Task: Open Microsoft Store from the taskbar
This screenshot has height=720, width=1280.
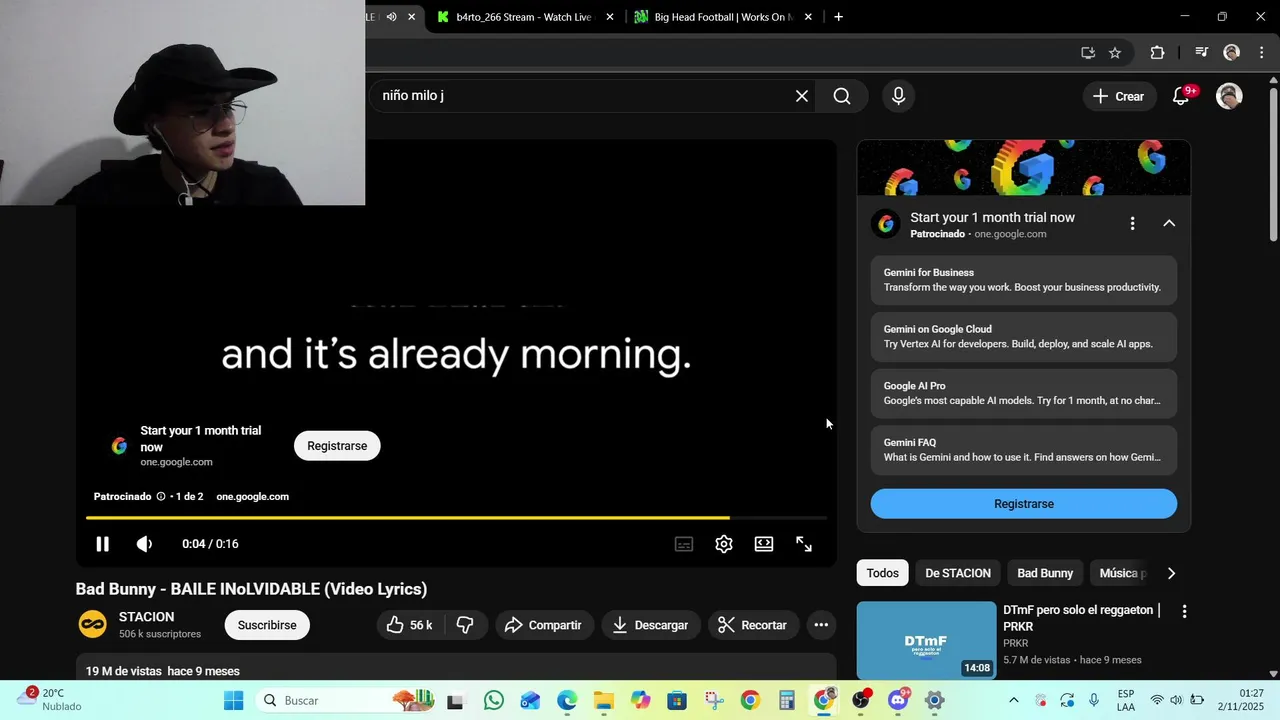Action: (x=677, y=700)
